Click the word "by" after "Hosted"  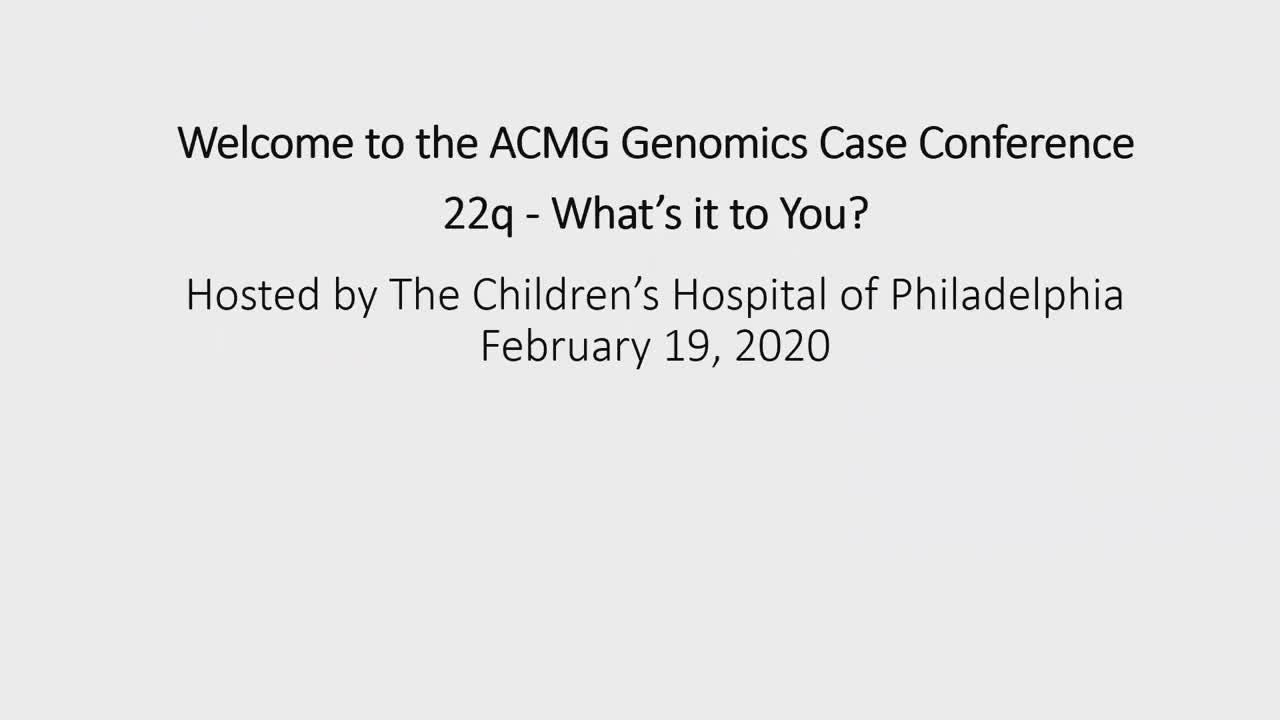pos(355,295)
